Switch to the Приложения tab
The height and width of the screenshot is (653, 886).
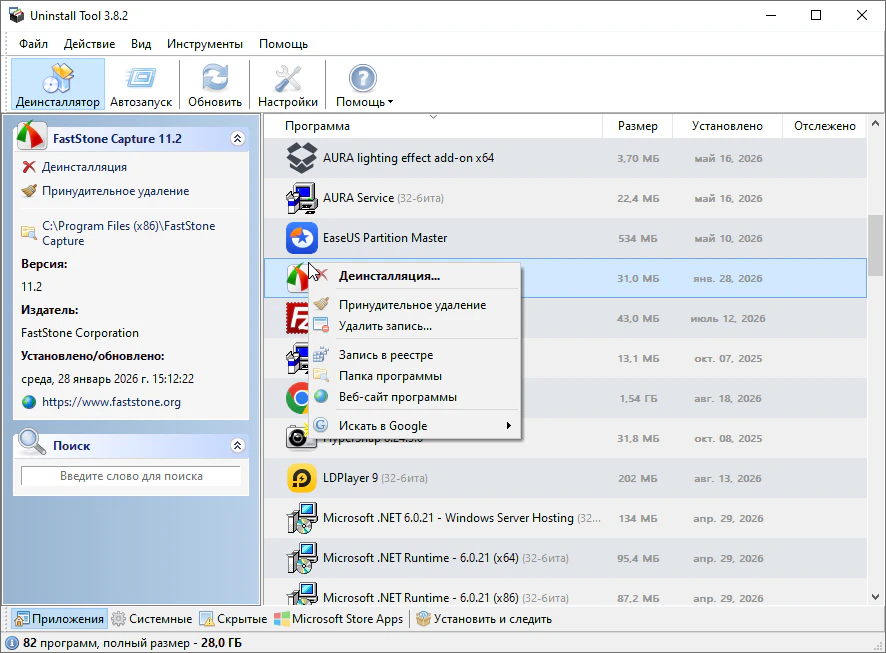coord(59,619)
